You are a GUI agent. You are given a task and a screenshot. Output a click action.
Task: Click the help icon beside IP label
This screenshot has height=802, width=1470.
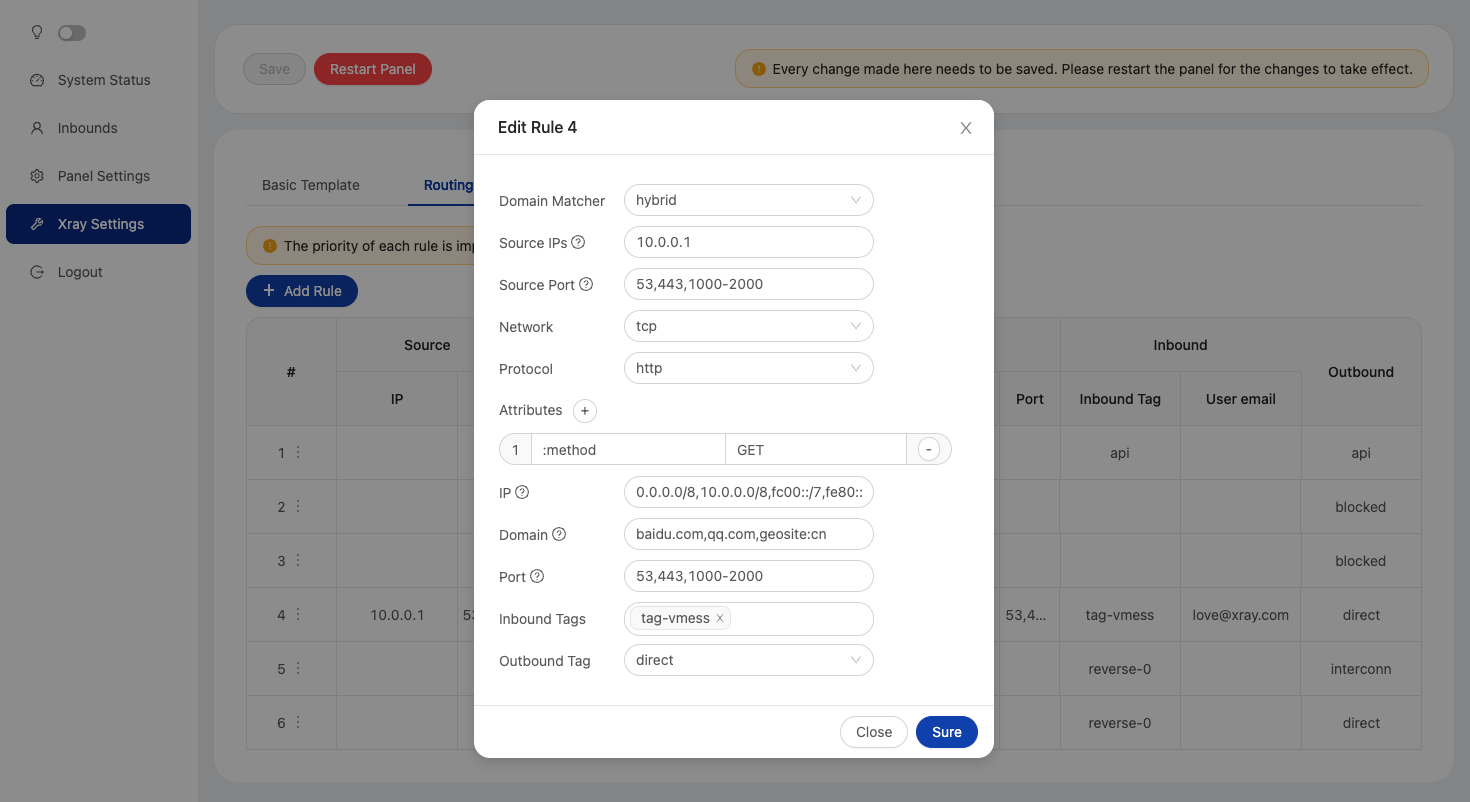click(x=522, y=493)
